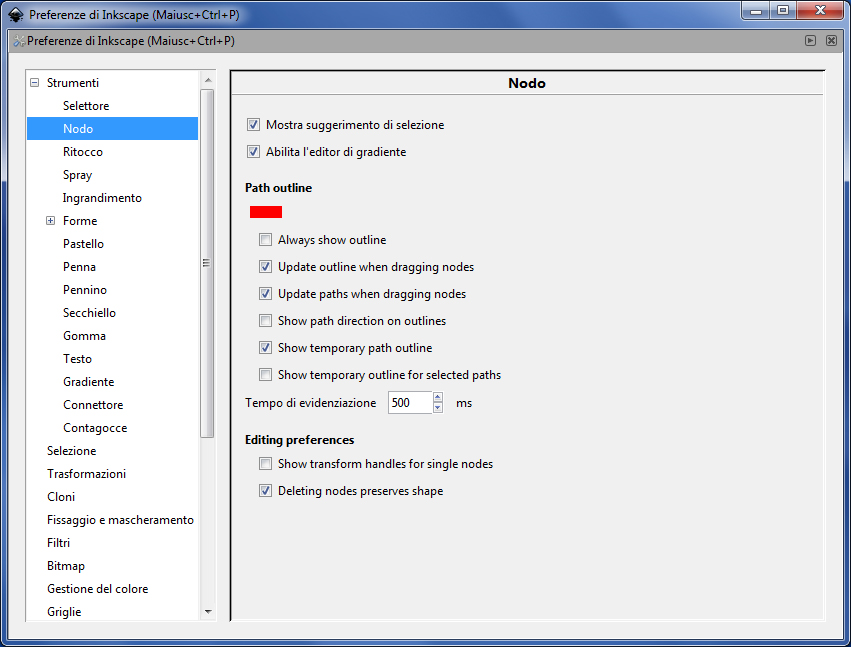
Task: Enable Always show outline checkbox
Action: tap(265, 240)
